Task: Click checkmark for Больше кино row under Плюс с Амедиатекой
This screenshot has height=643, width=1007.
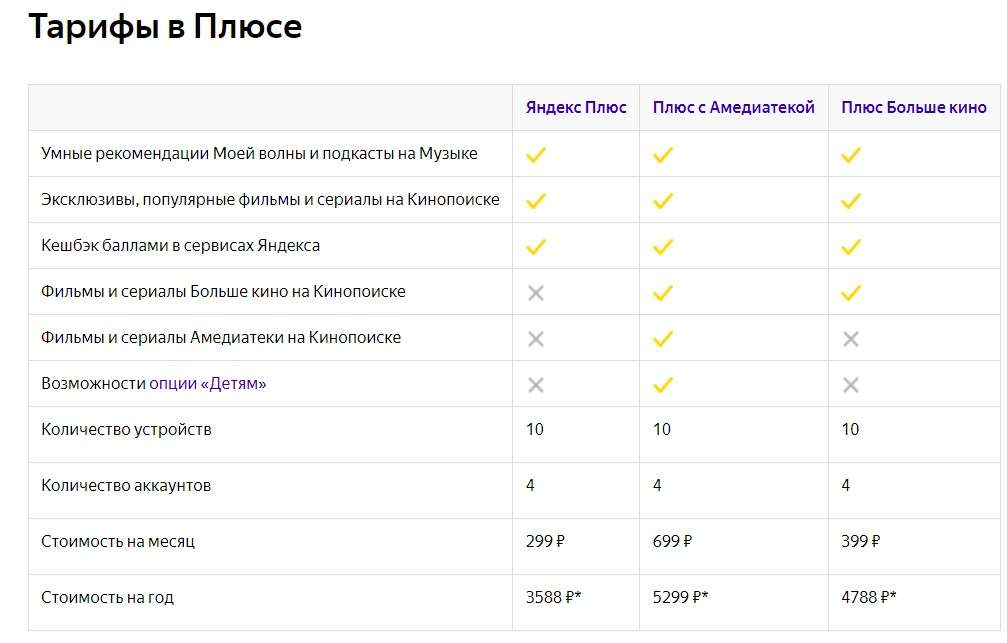Action: [x=663, y=293]
